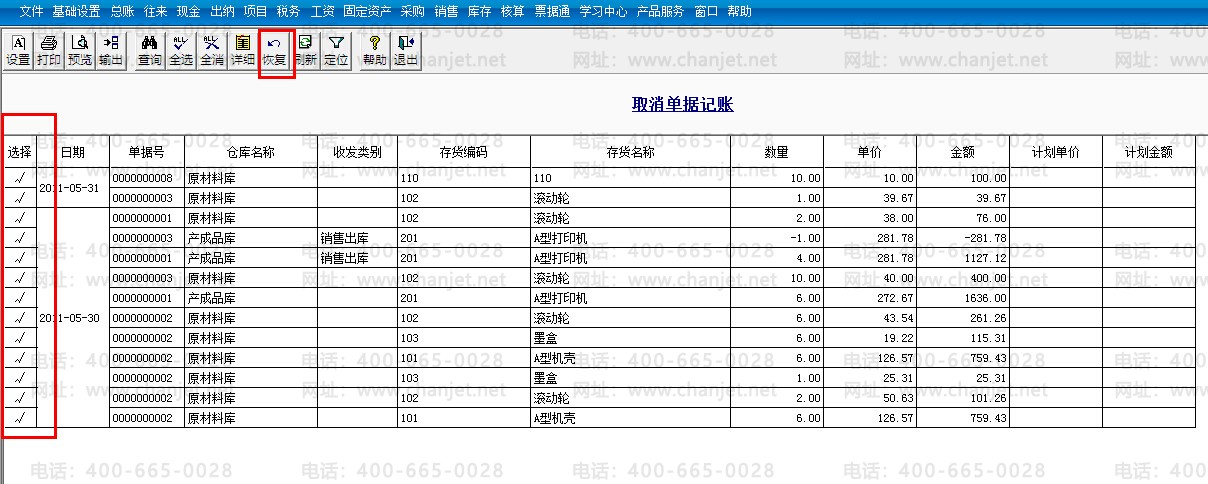Toggle selection mark on last 101 A型机壳 row

(20, 418)
